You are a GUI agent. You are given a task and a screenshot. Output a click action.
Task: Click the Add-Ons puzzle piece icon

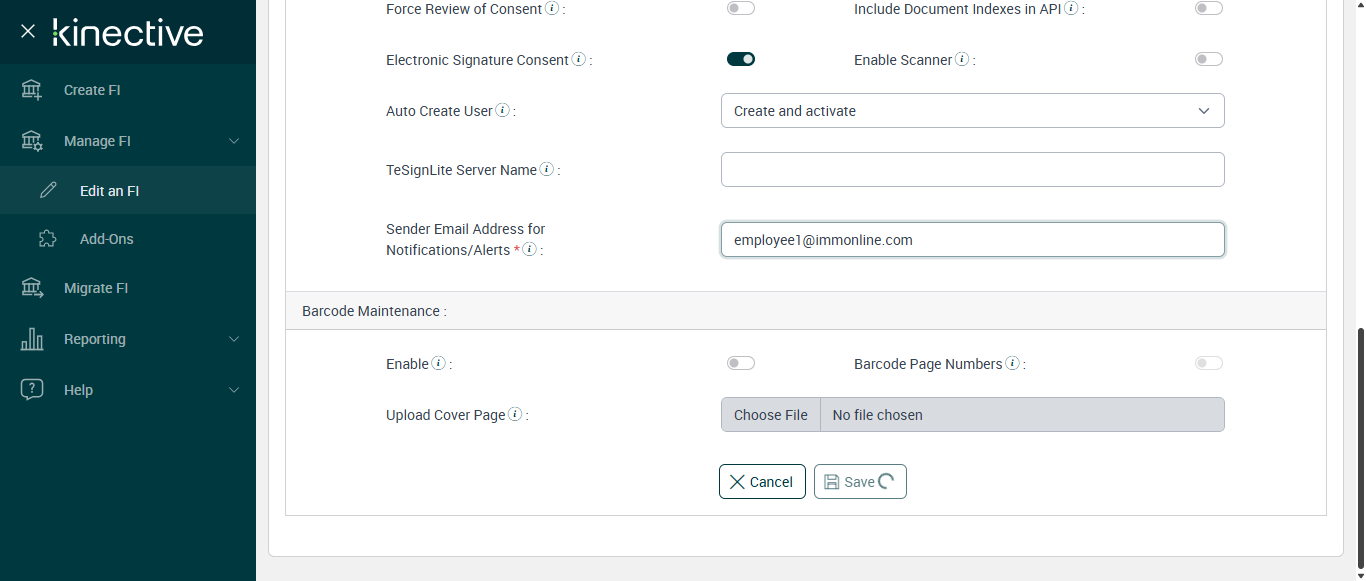[x=48, y=239]
